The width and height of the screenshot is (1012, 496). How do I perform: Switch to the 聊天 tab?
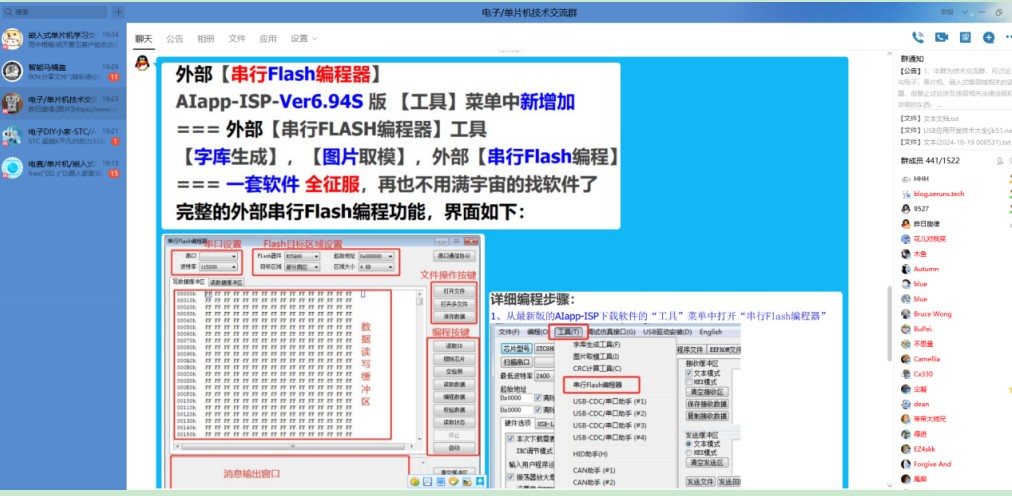click(143, 39)
